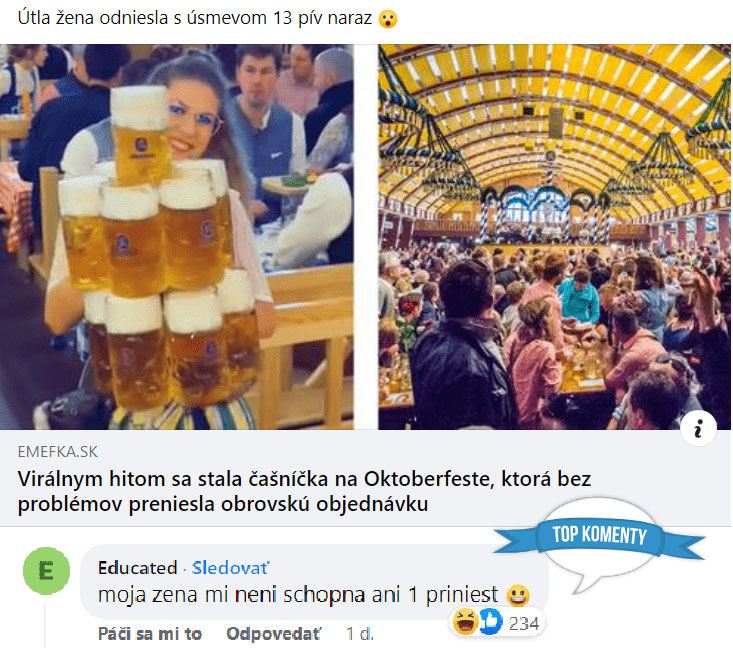Open the Oktoberfest tent hall photo
The width and height of the screenshot is (733, 650).
point(554,237)
